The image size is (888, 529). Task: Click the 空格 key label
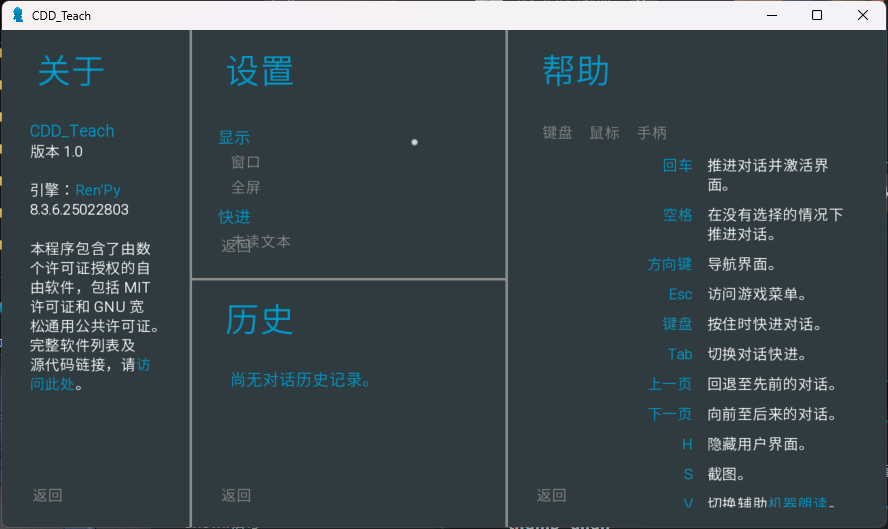click(x=678, y=215)
